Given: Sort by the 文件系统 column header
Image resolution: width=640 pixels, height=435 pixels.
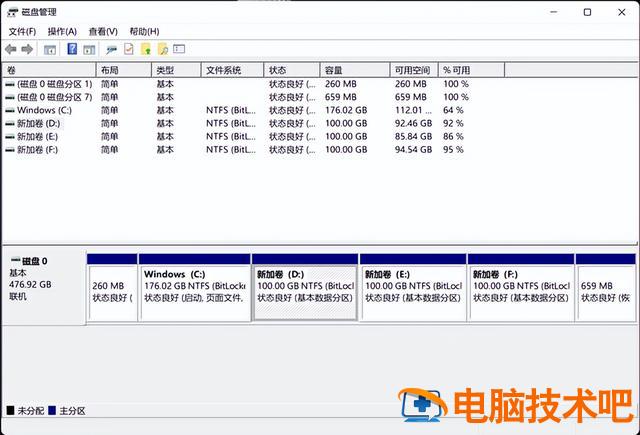Looking at the screenshot, I should 233,70.
